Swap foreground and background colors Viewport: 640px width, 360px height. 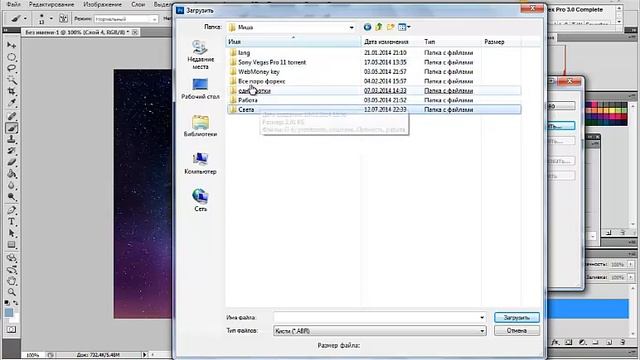(x=16, y=302)
